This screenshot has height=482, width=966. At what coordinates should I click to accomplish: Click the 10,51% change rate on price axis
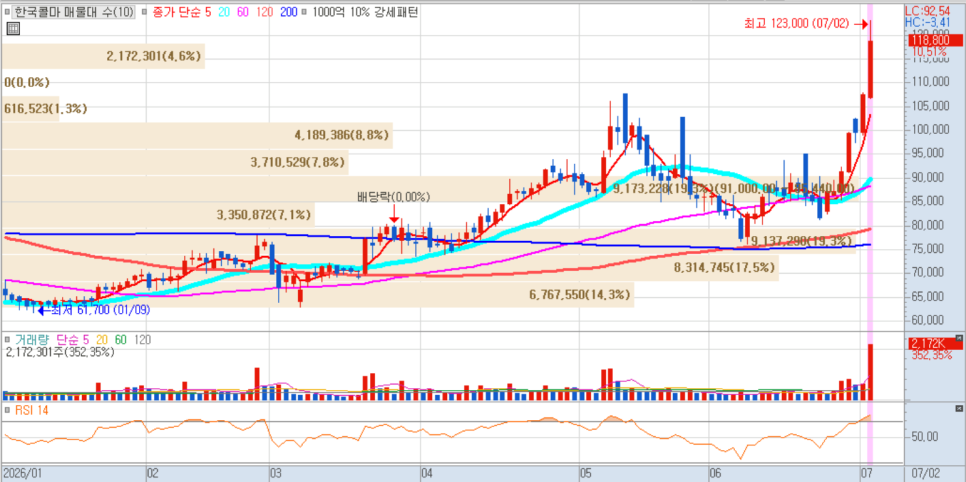(x=930, y=52)
